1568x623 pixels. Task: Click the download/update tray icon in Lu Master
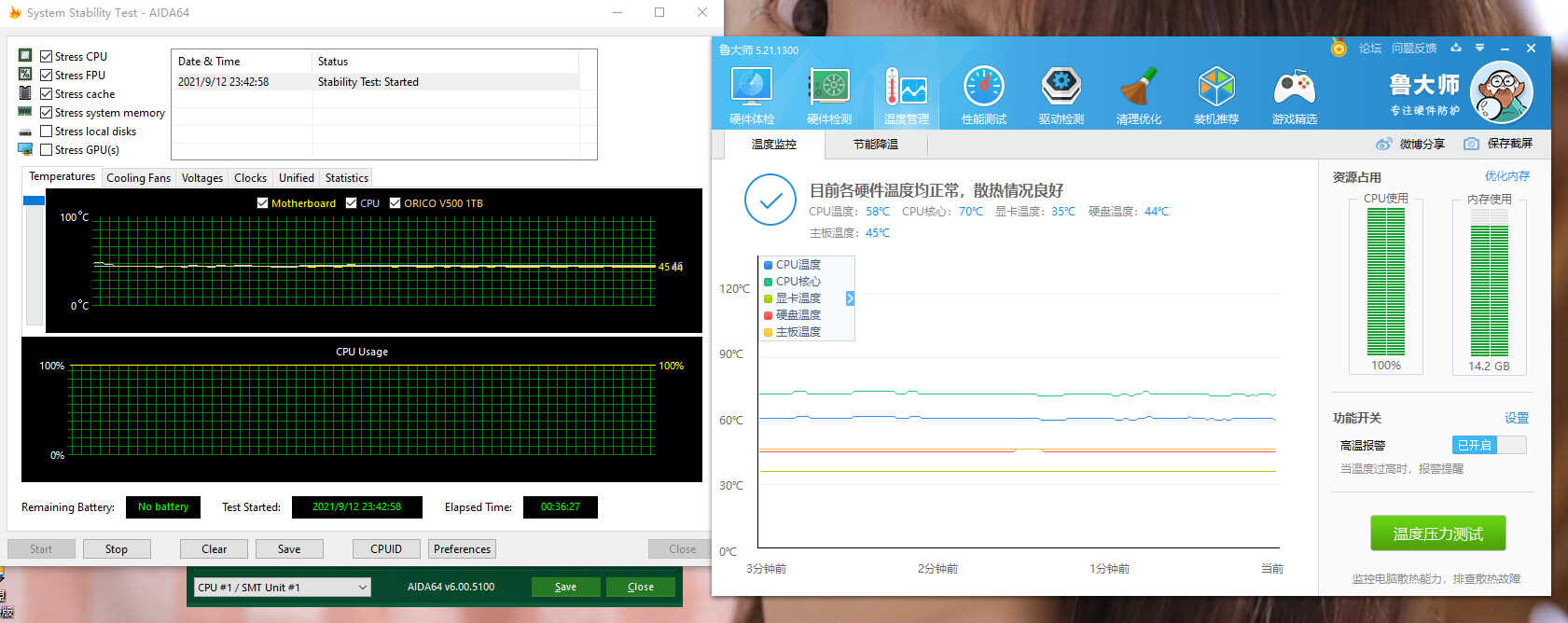1455,48
